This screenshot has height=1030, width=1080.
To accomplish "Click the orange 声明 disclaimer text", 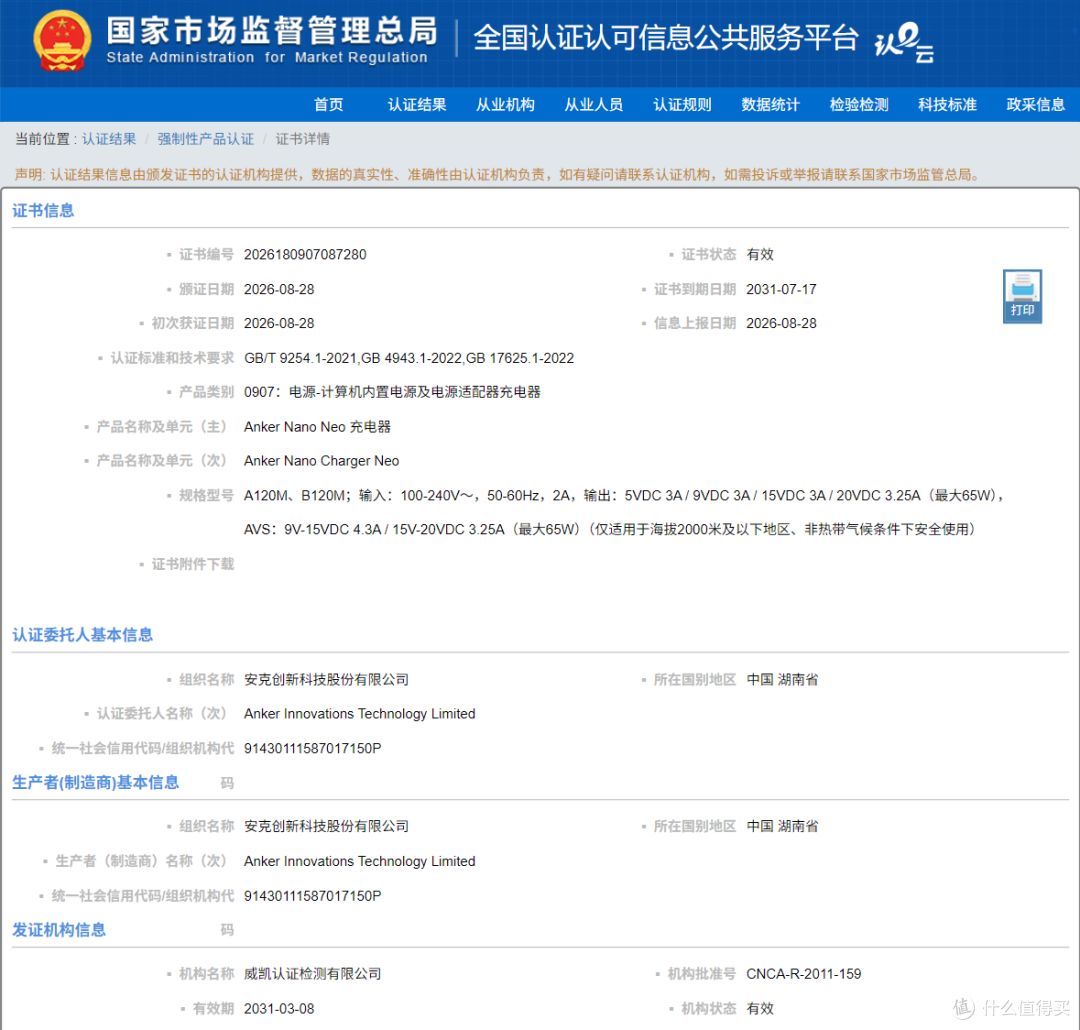I will (x=497, y=174).
